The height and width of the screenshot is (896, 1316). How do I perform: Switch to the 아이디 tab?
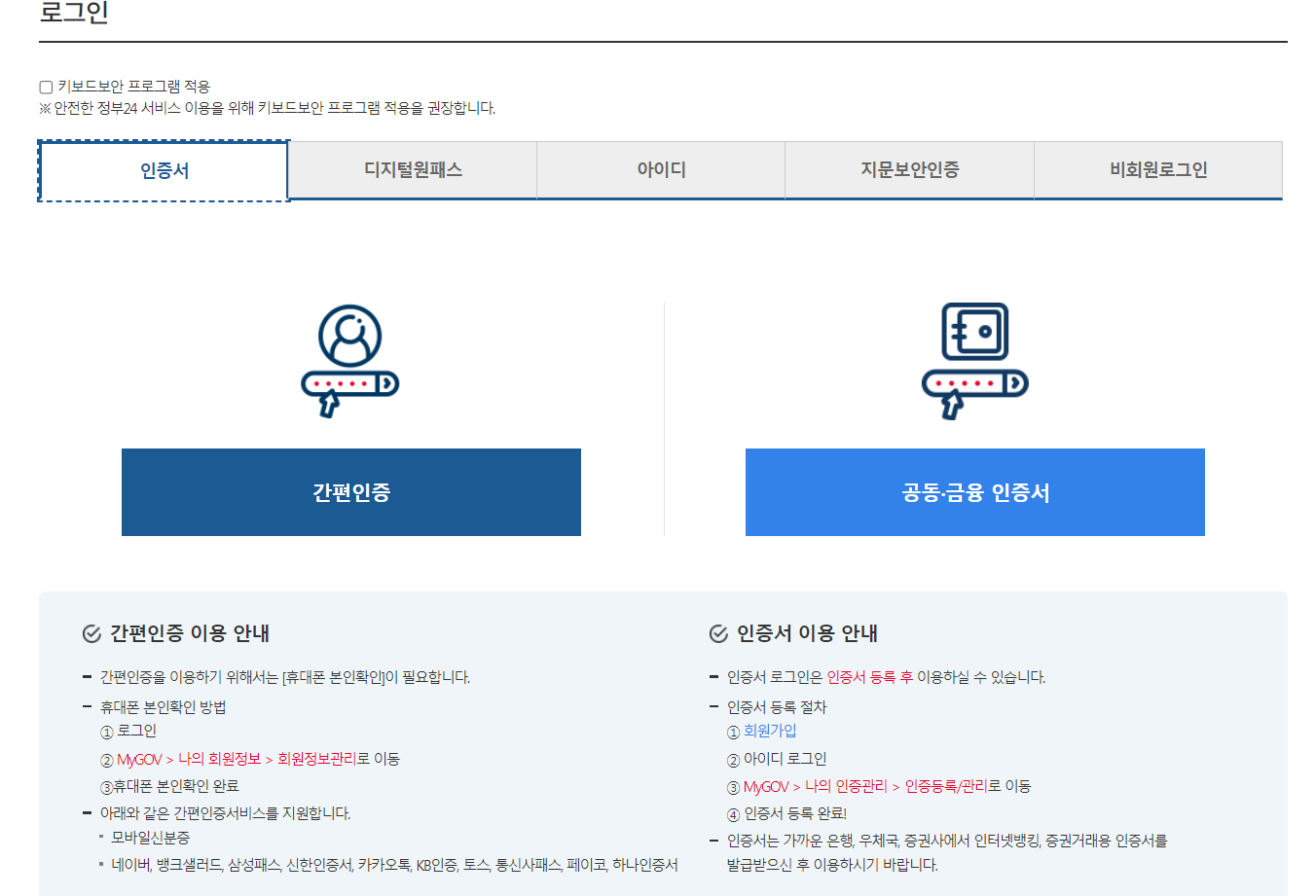[661, 169]
